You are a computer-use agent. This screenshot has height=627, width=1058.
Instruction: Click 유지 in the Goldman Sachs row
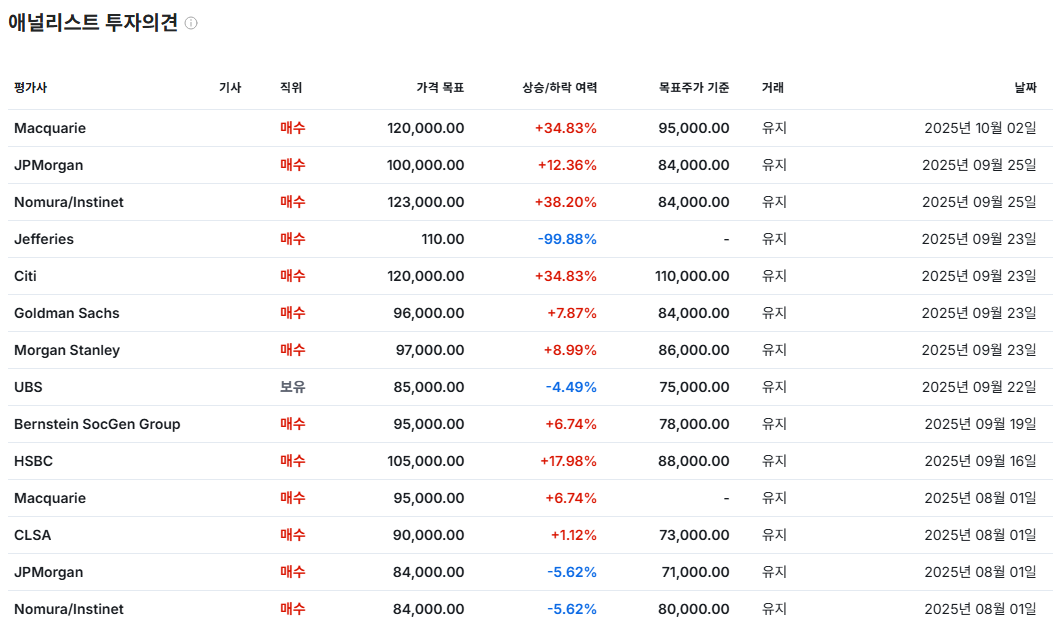tap(774, 313)
